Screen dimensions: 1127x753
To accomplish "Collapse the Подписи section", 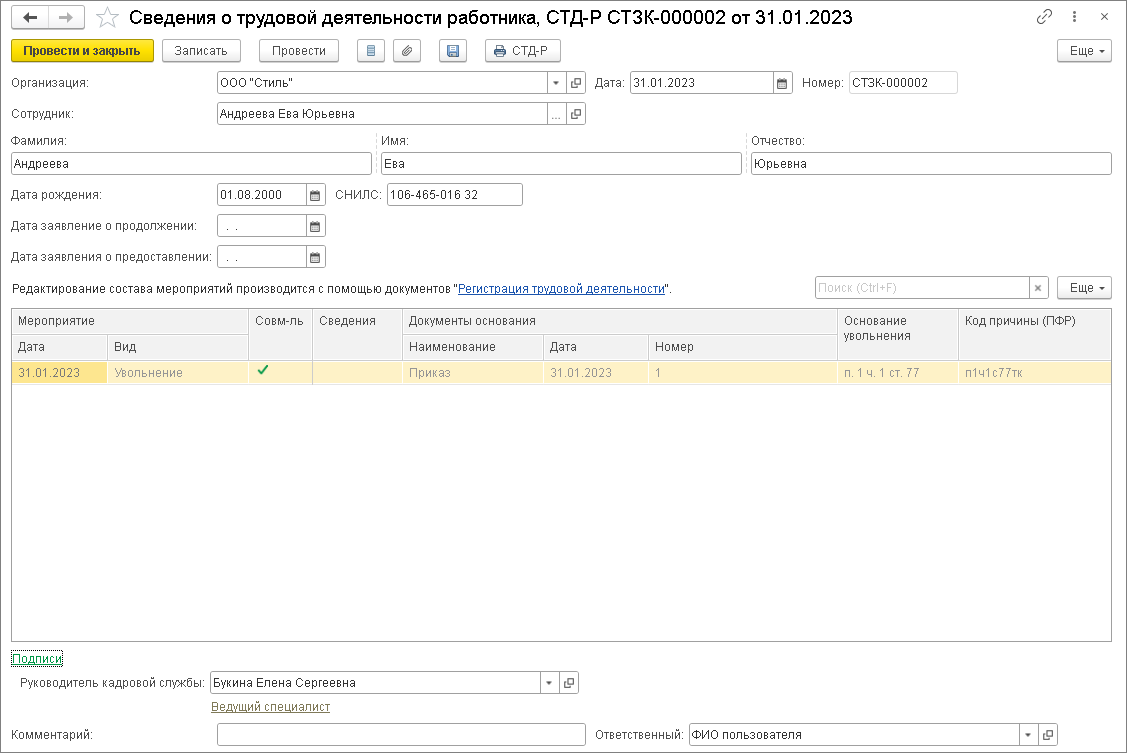I will [x=37, y=659].
